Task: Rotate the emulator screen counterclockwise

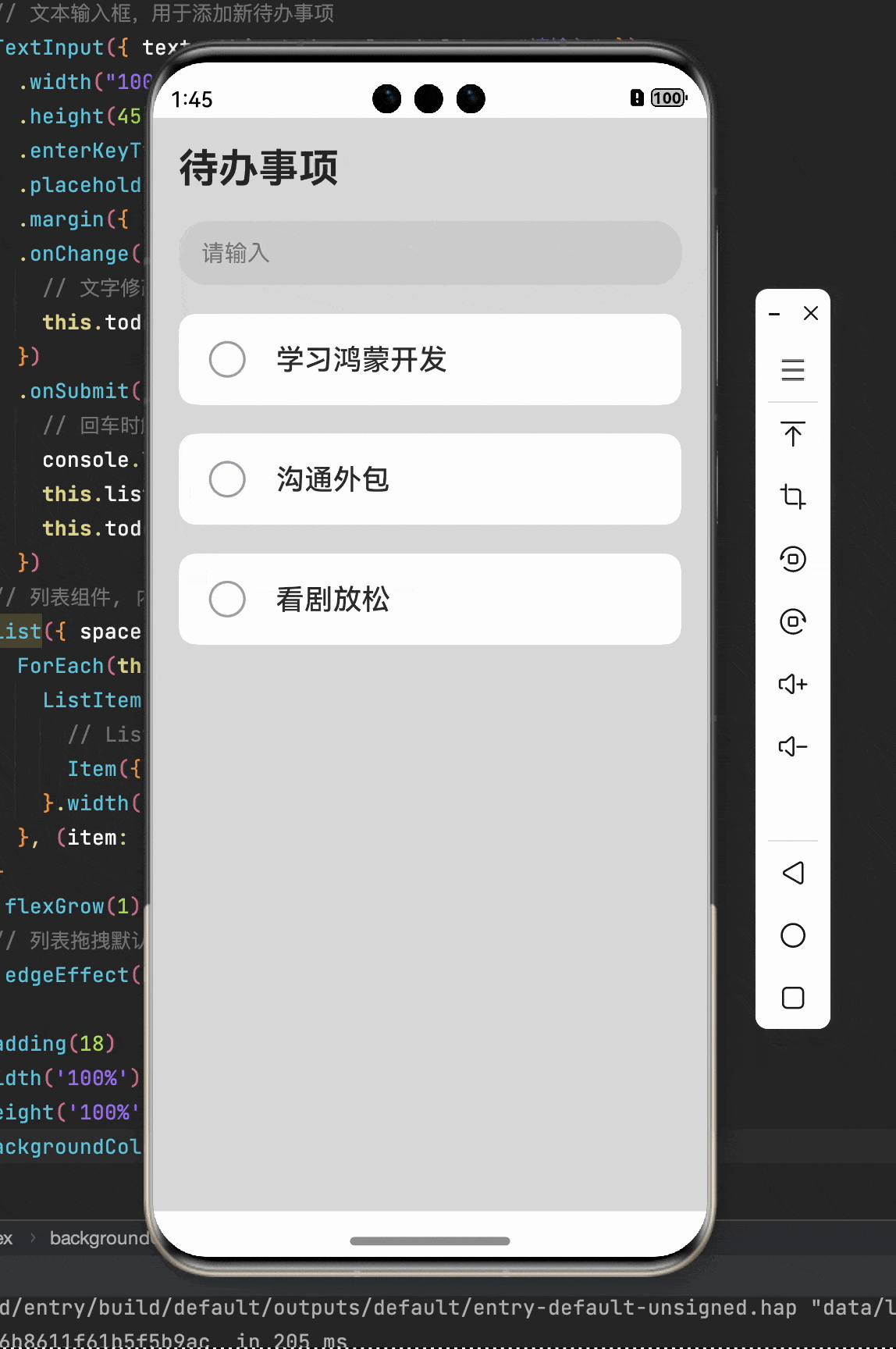Action: [793, 559]
